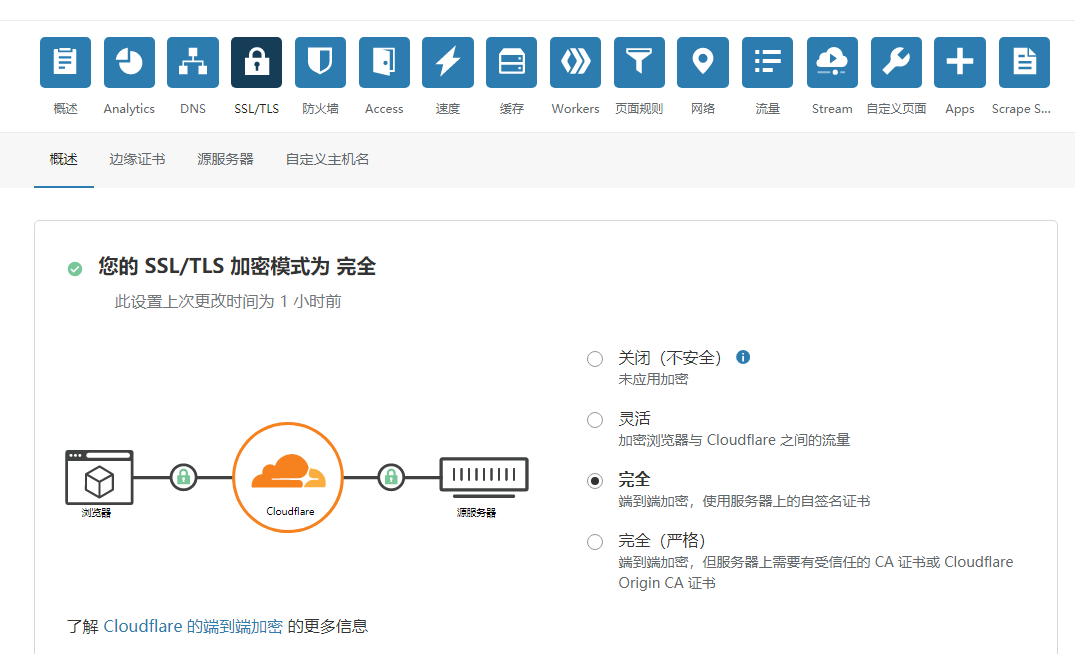Select the 完全（严格）encryption mode
The image size is (1075, 654).
pos(594,542)
